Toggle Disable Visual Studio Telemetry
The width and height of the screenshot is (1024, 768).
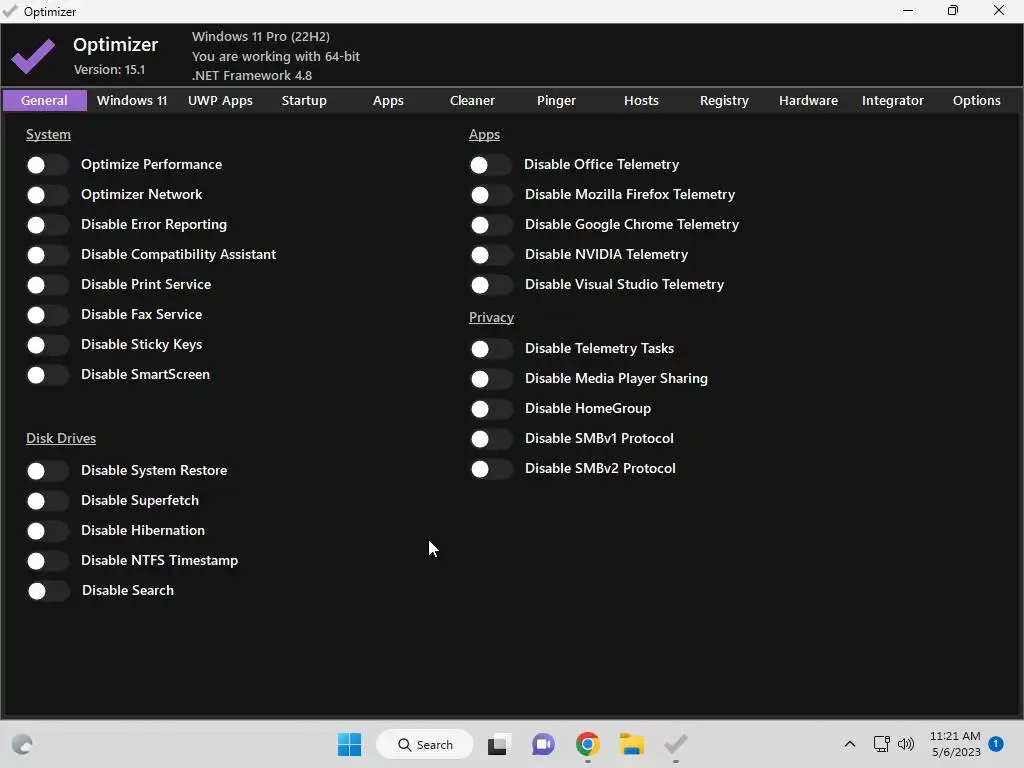491,285
